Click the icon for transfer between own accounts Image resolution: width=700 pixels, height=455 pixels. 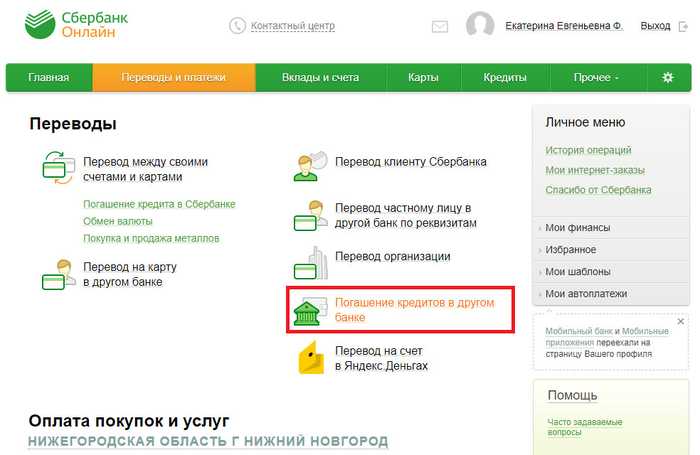[58, 167]
